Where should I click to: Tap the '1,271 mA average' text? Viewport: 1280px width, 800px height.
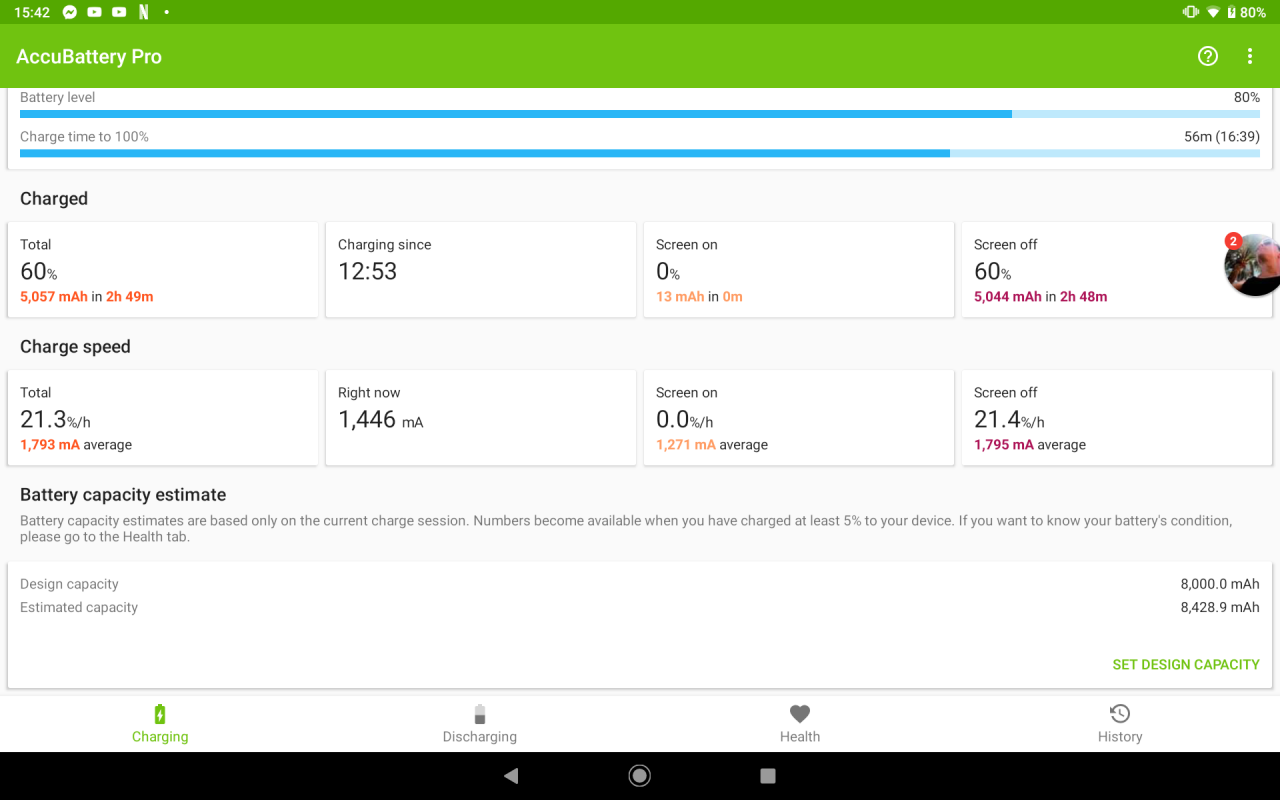pyautogui.click(x=712, y=445)
